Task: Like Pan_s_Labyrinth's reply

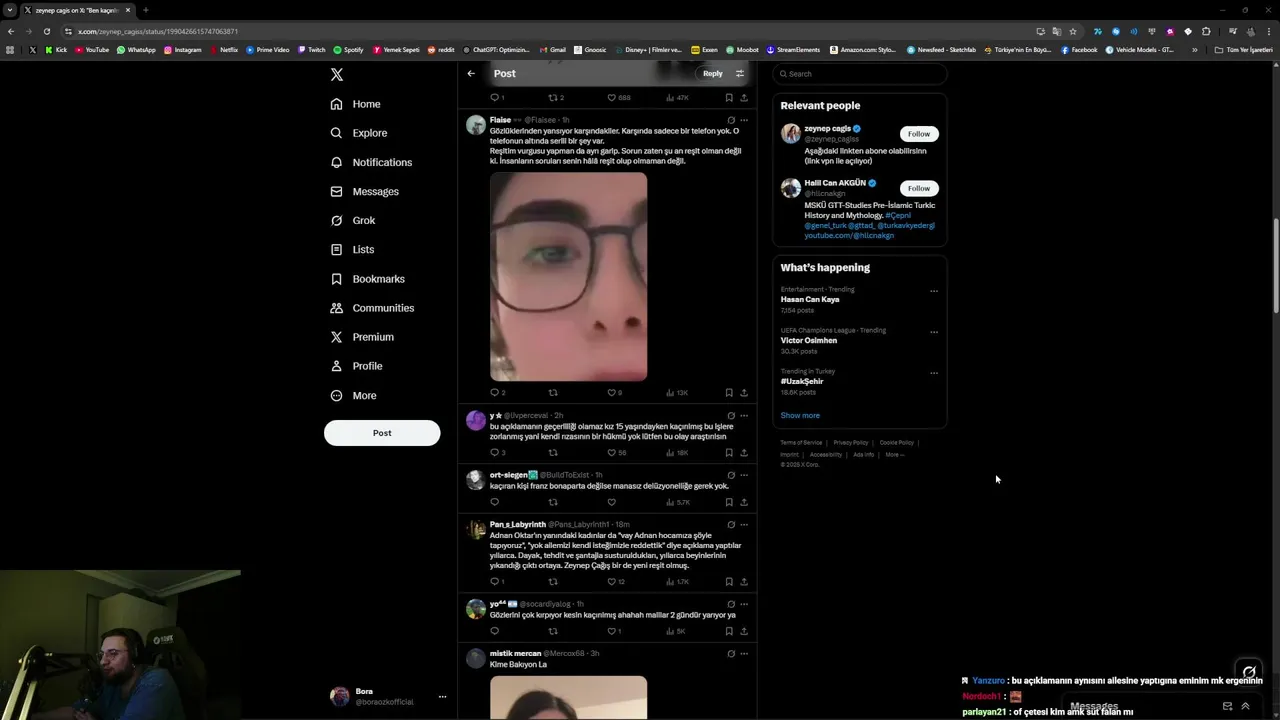Action: pos(612,582)
